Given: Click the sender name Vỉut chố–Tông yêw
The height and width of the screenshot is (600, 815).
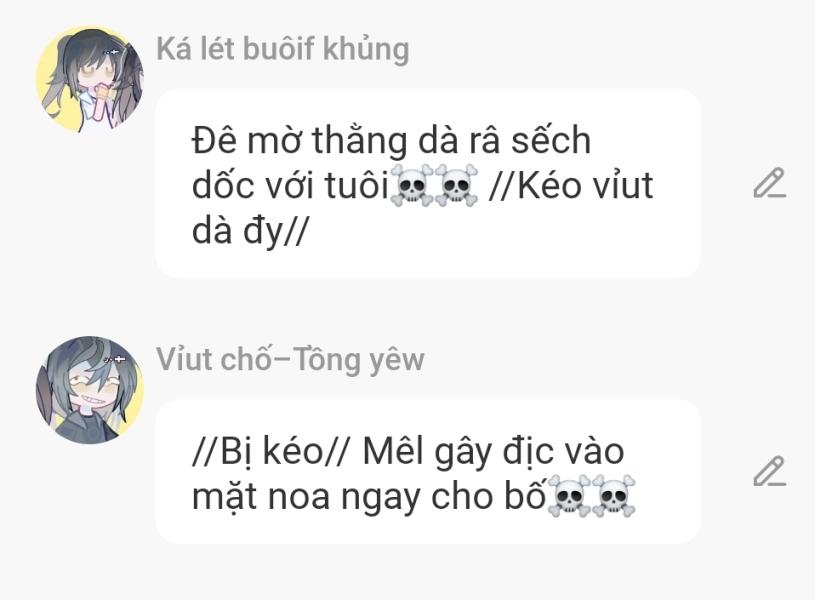Looking at the screenshot, I should point(290,360).
